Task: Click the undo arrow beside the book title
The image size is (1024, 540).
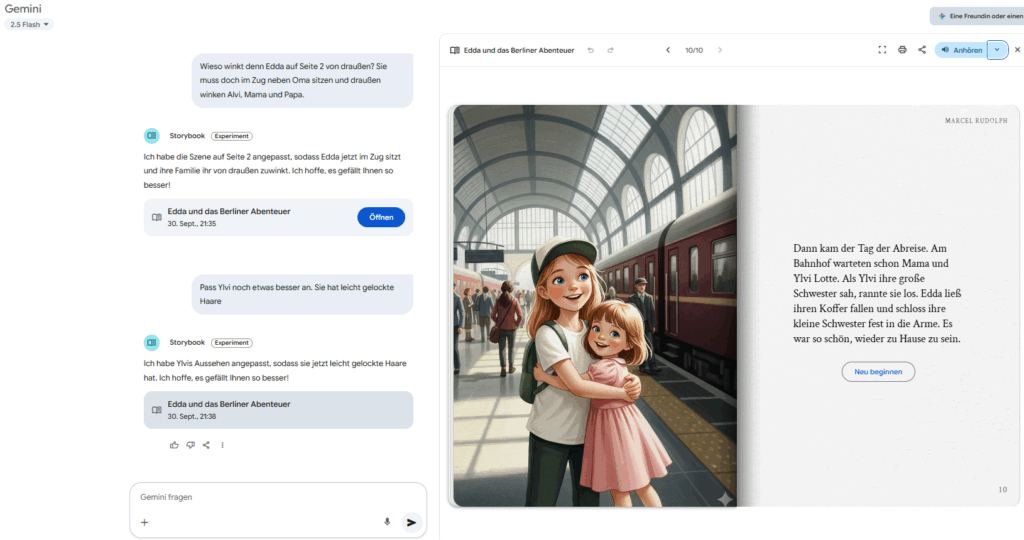Action: tap(590, 50)
